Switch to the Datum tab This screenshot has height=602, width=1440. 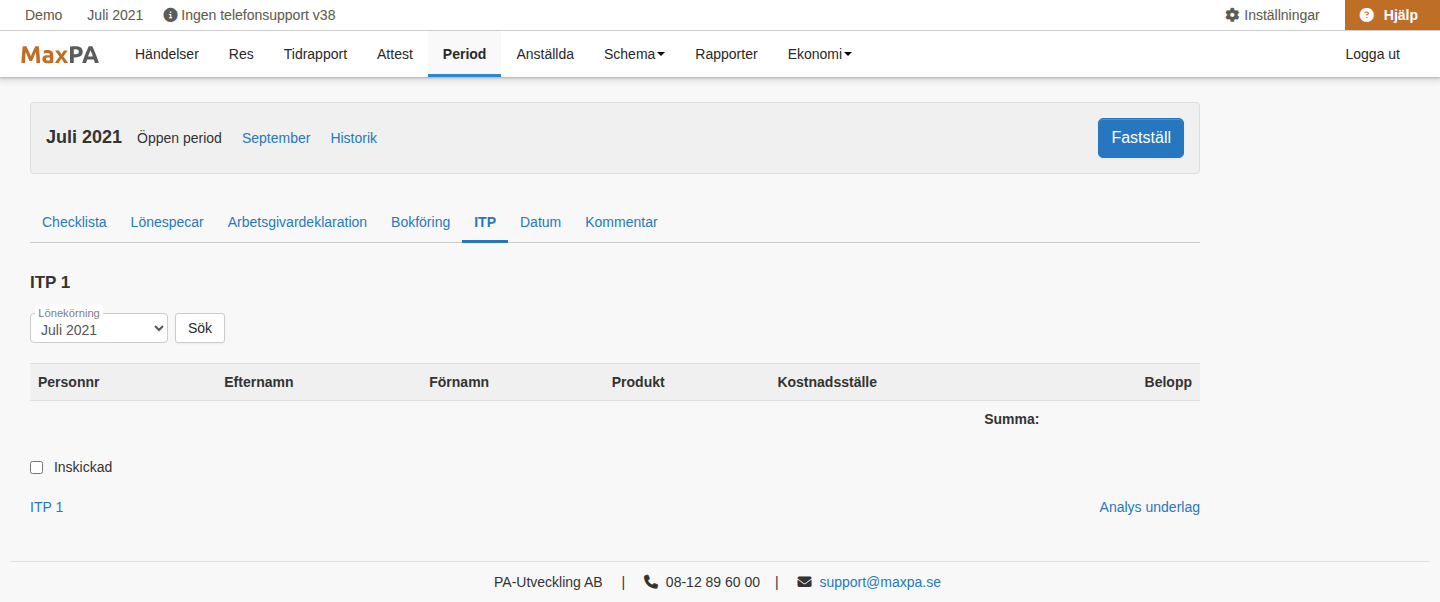pyautogui.click(x=540, y=222)
